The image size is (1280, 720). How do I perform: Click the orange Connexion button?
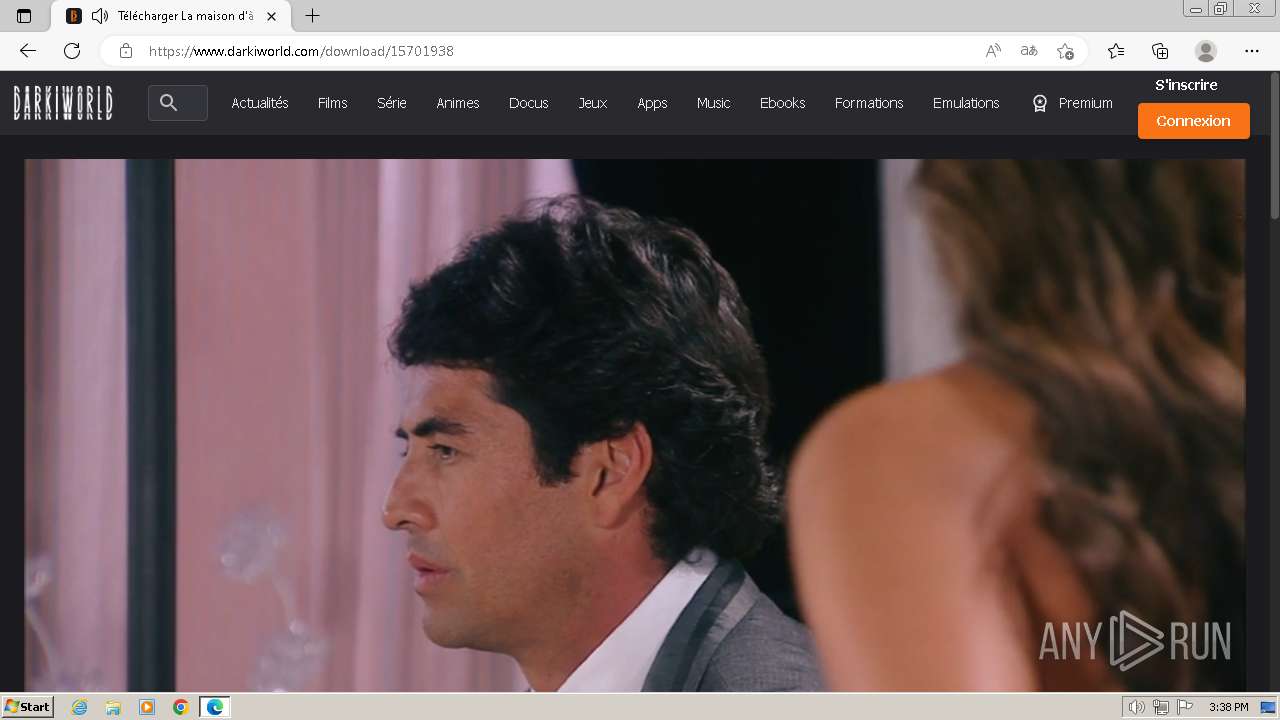pyautogui.click(x=1194, y=121)
